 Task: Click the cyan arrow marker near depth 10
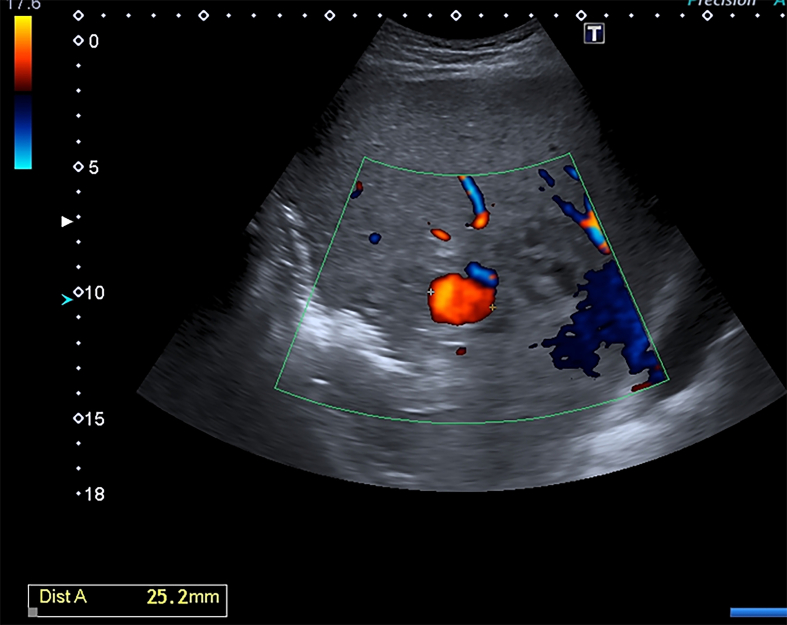pos(67,300)
